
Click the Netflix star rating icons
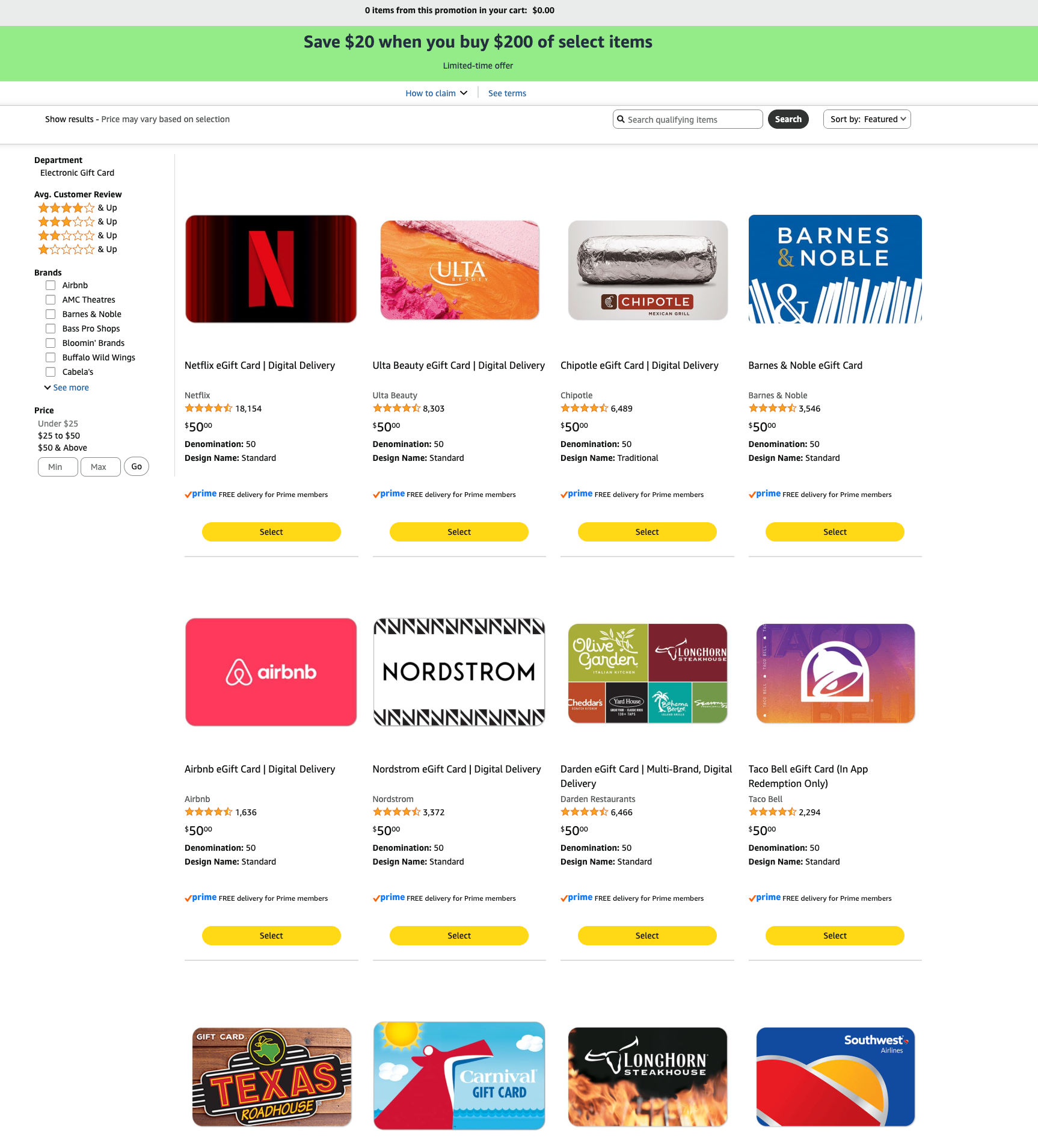click(x=208, y=409)
